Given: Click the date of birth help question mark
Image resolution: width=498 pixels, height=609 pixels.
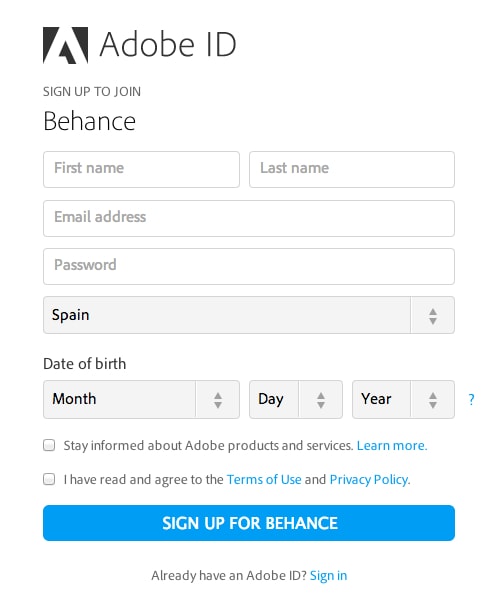Looking at the screenshot, I should 471,400.
